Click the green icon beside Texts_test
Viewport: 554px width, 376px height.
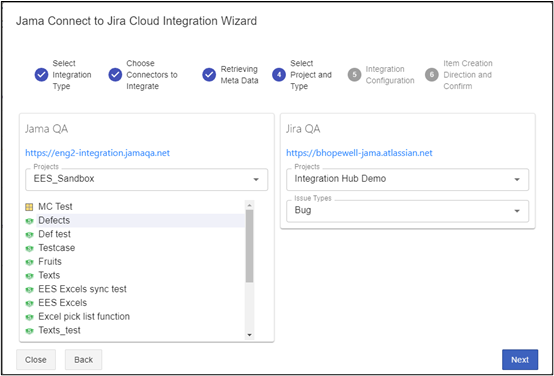(29, 331)
